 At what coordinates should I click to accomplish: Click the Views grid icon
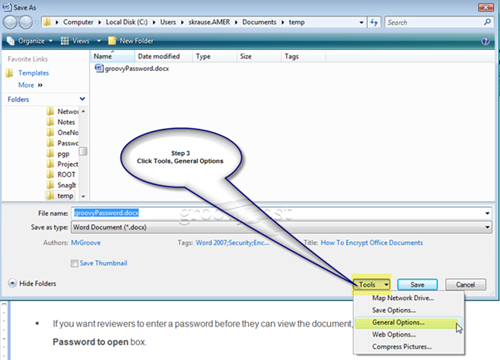point(65,41)
